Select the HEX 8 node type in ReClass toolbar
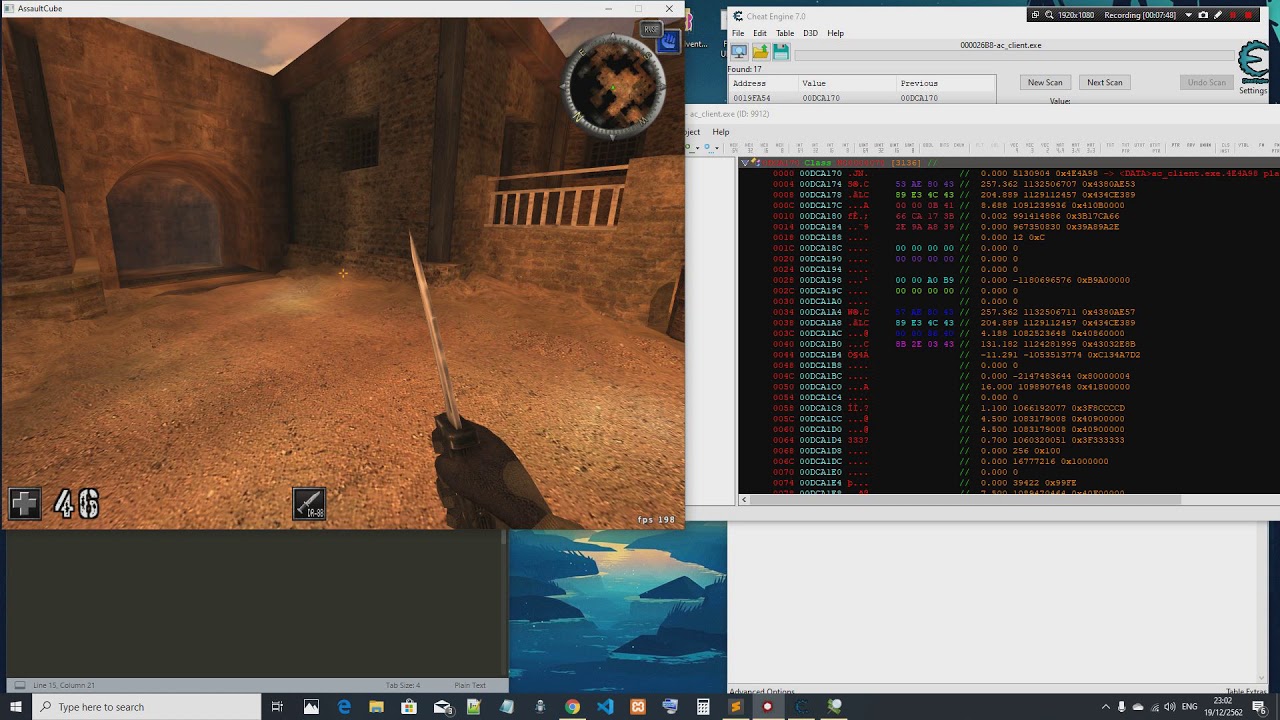 [780, 147]
